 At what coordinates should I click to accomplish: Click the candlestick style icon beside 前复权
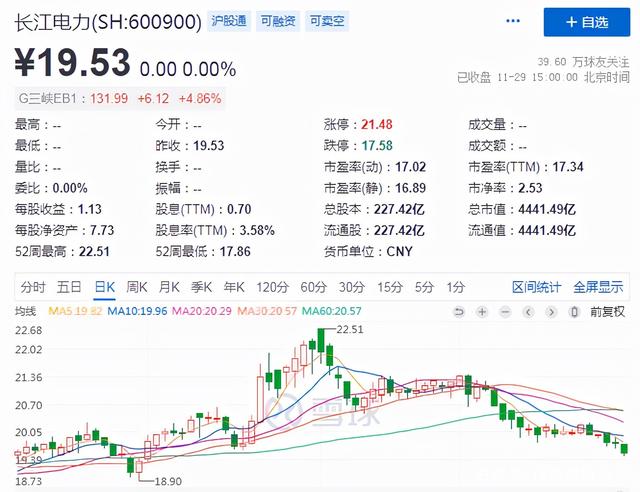click(574, 312)
